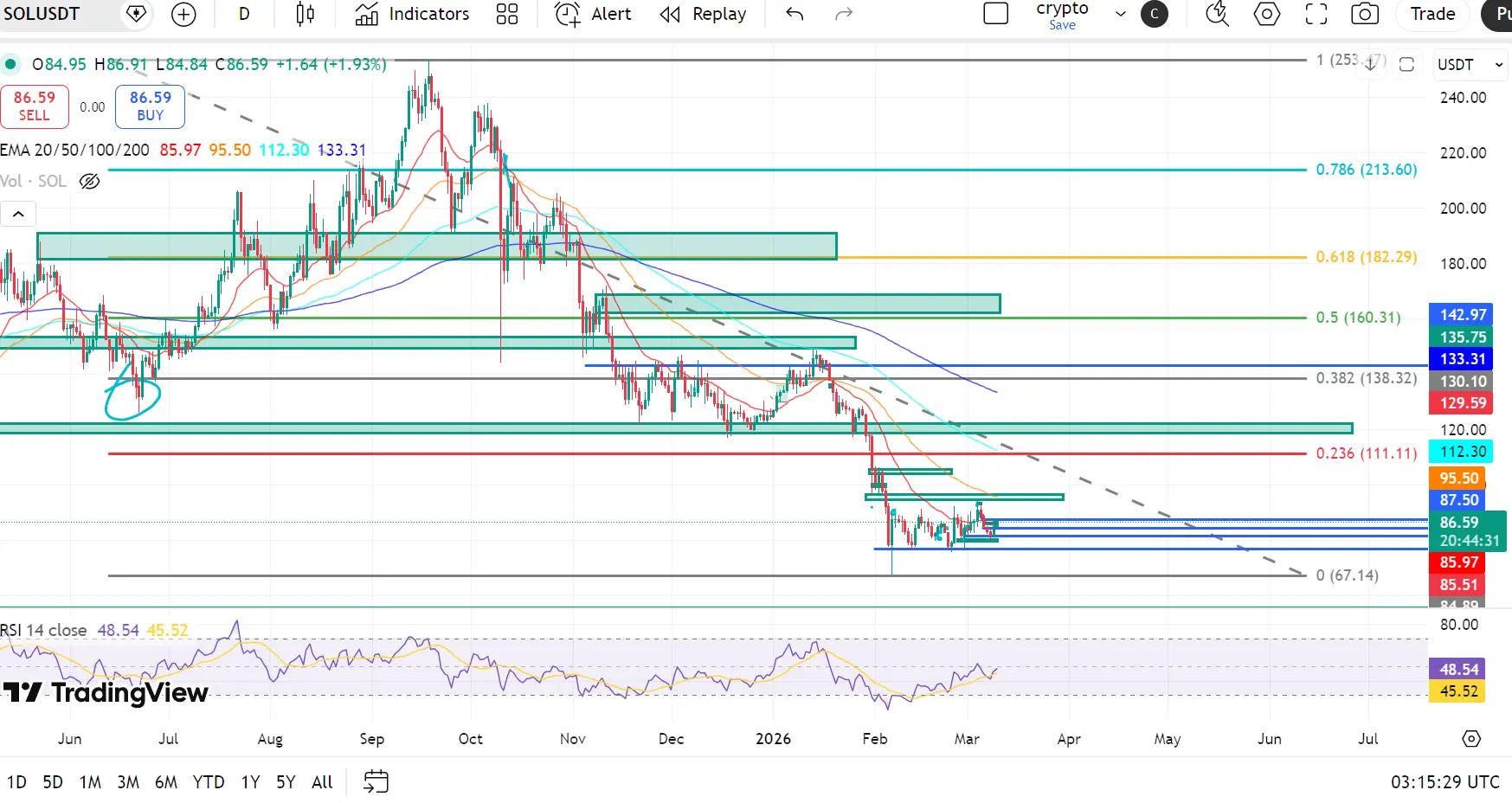Click the 0.382 (138.32) Fibonacci level label
1512x803 pixels.
pyautogui.click(x=1367, y=378)
